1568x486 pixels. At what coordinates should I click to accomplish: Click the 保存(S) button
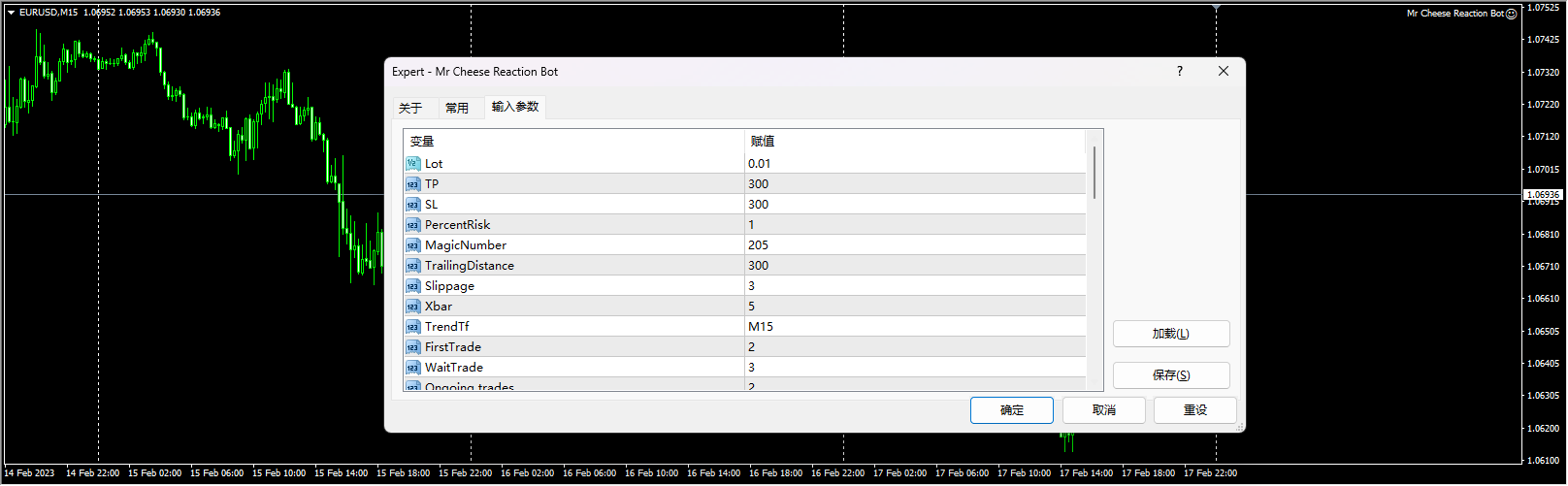(x=1171, y=375)
